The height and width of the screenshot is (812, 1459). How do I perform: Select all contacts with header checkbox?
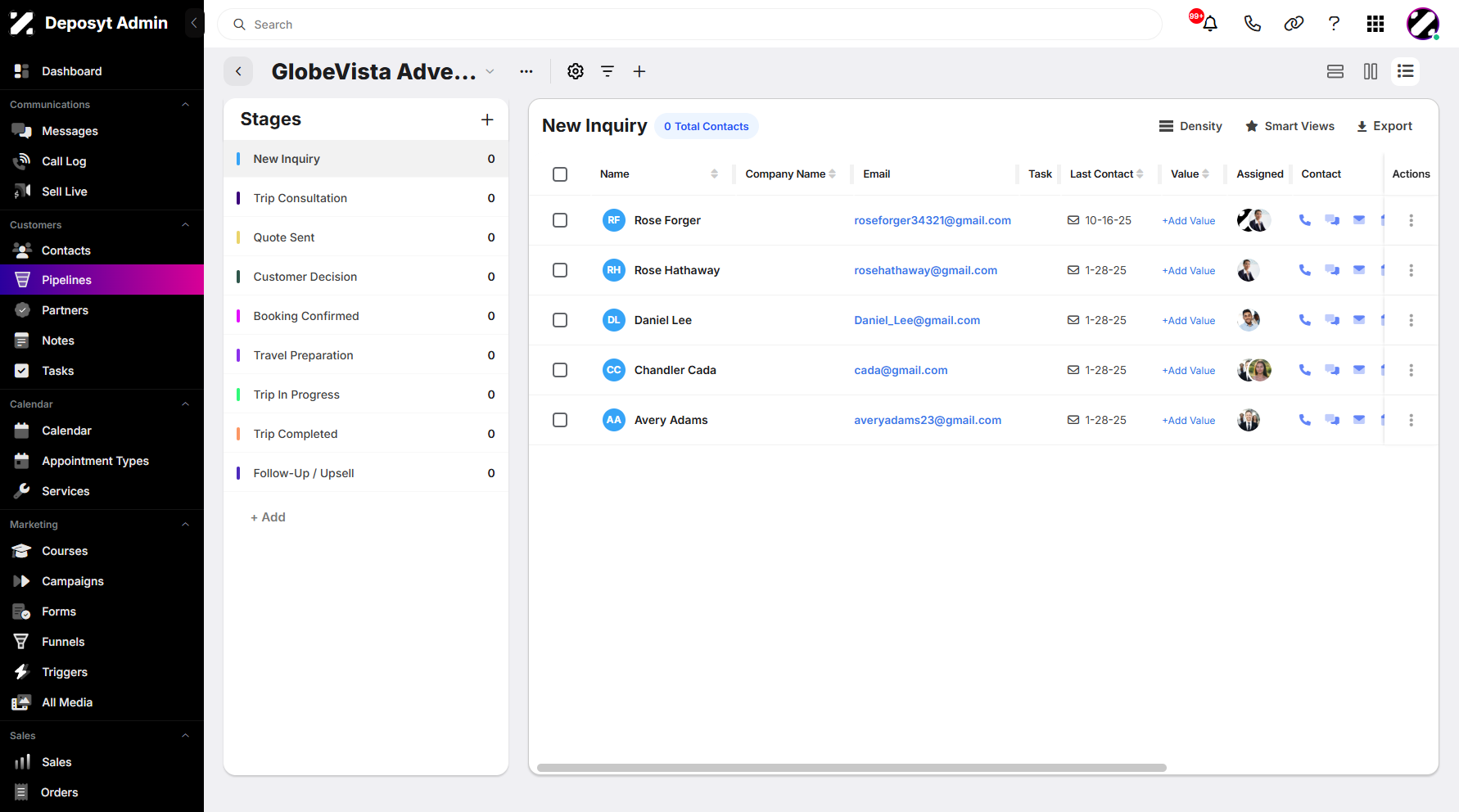(x=560, y=174)
